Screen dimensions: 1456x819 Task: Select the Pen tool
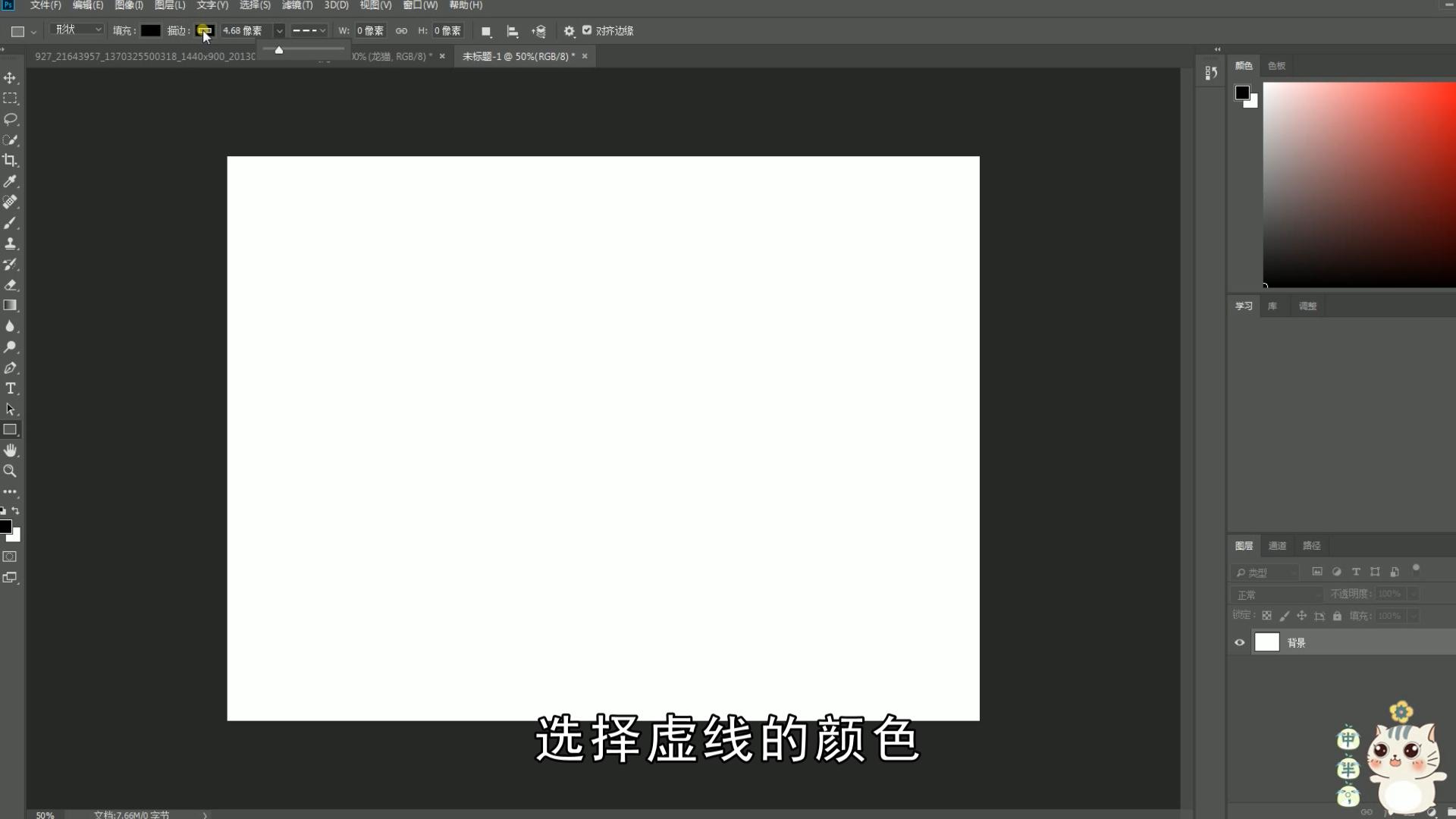coord(10,368)
